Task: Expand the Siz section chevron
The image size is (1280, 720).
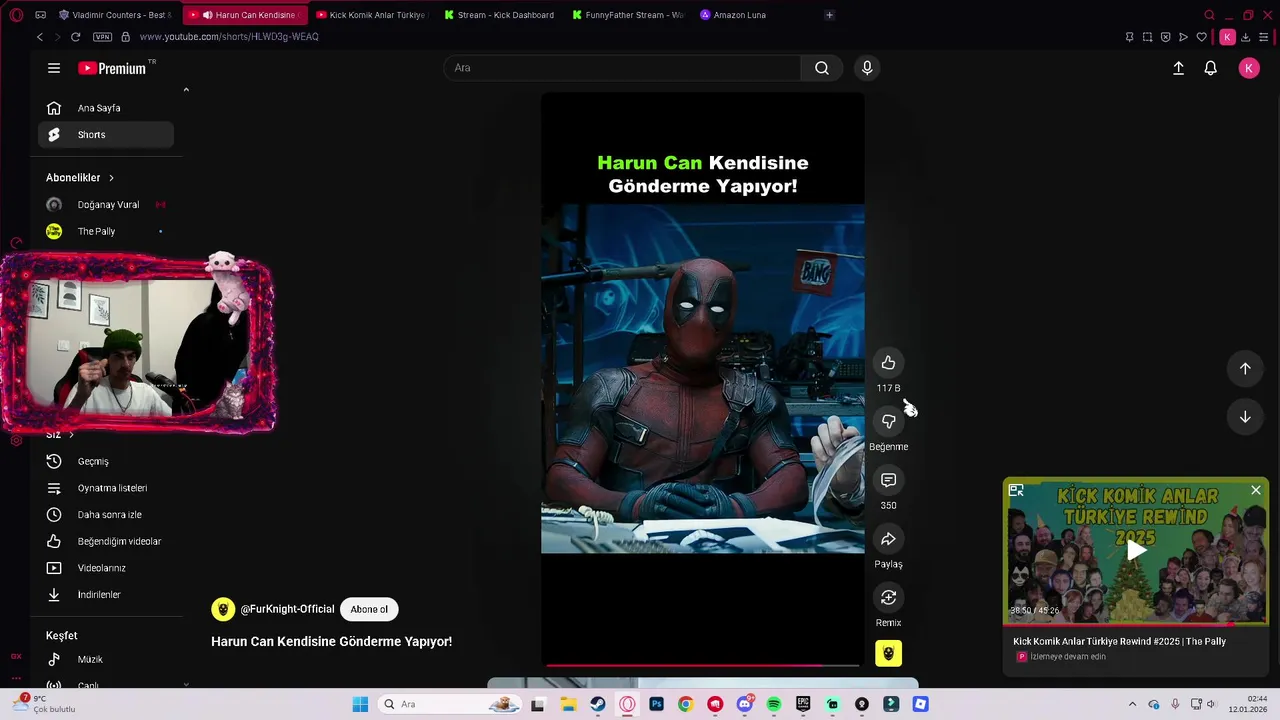Action: tap(71, 435)
